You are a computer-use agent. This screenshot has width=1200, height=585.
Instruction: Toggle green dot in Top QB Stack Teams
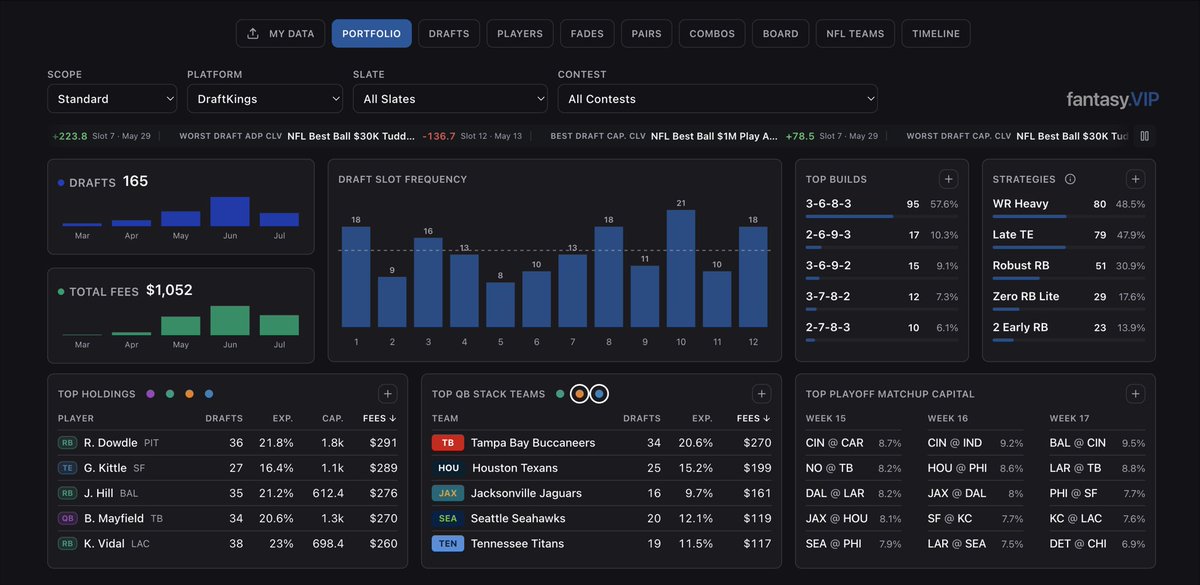(560, 394)
